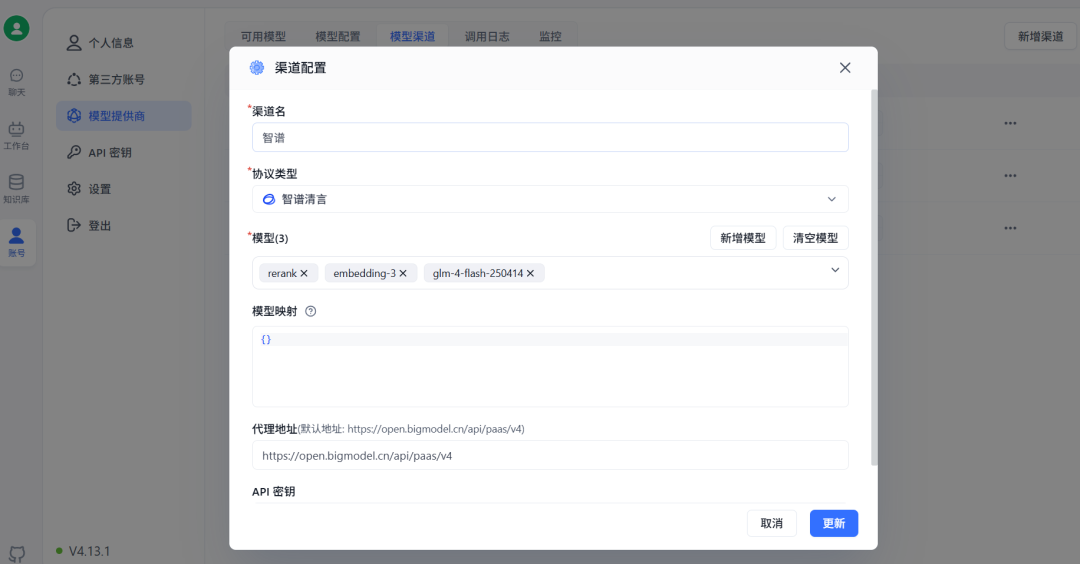Click the 更新 update button
Viewport: 1080px width, 564px height.
(x=833, y=523)
